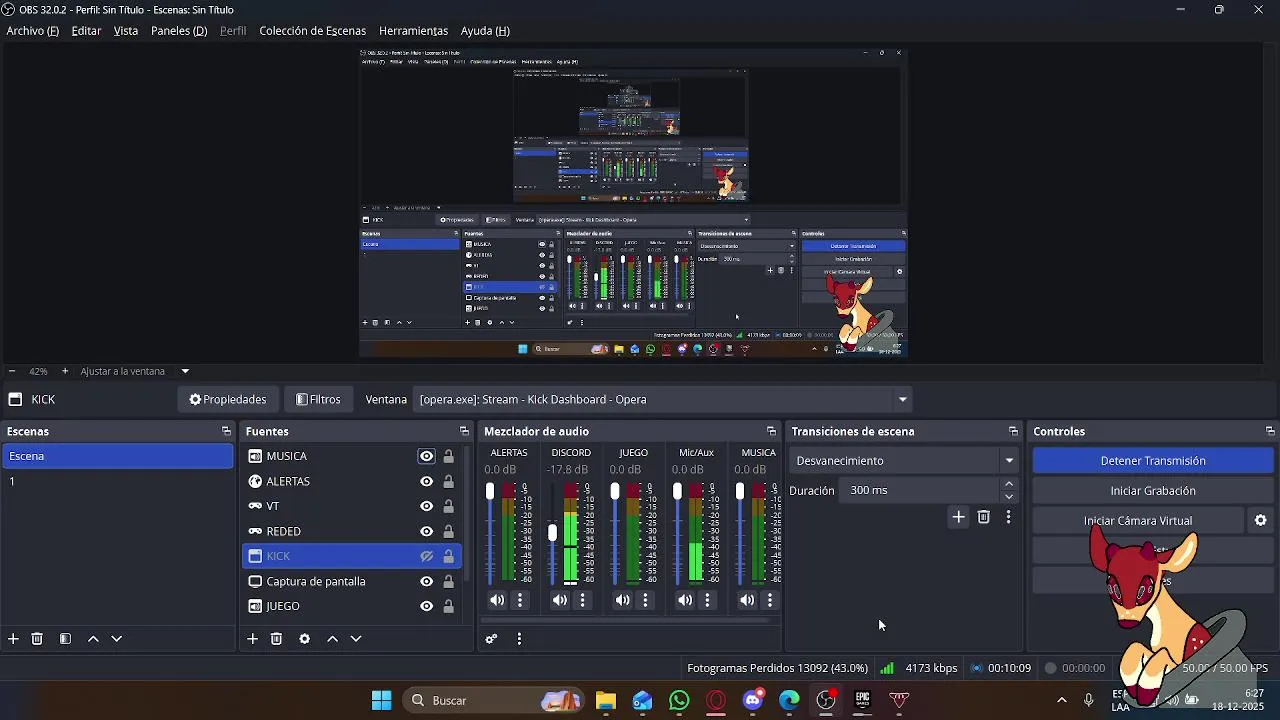Add a new source in Fuentes panel
Viewport: 1280px width, 720px height.
(x=253, y=639)
